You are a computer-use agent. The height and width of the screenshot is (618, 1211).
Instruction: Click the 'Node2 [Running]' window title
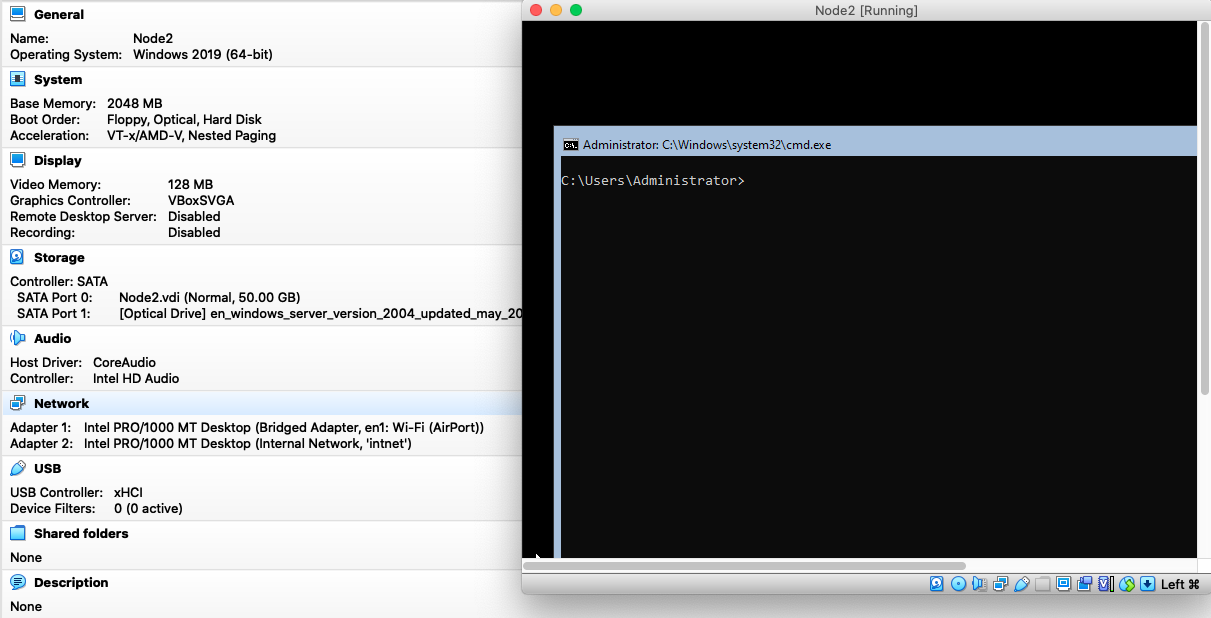[x=866, y=10]
